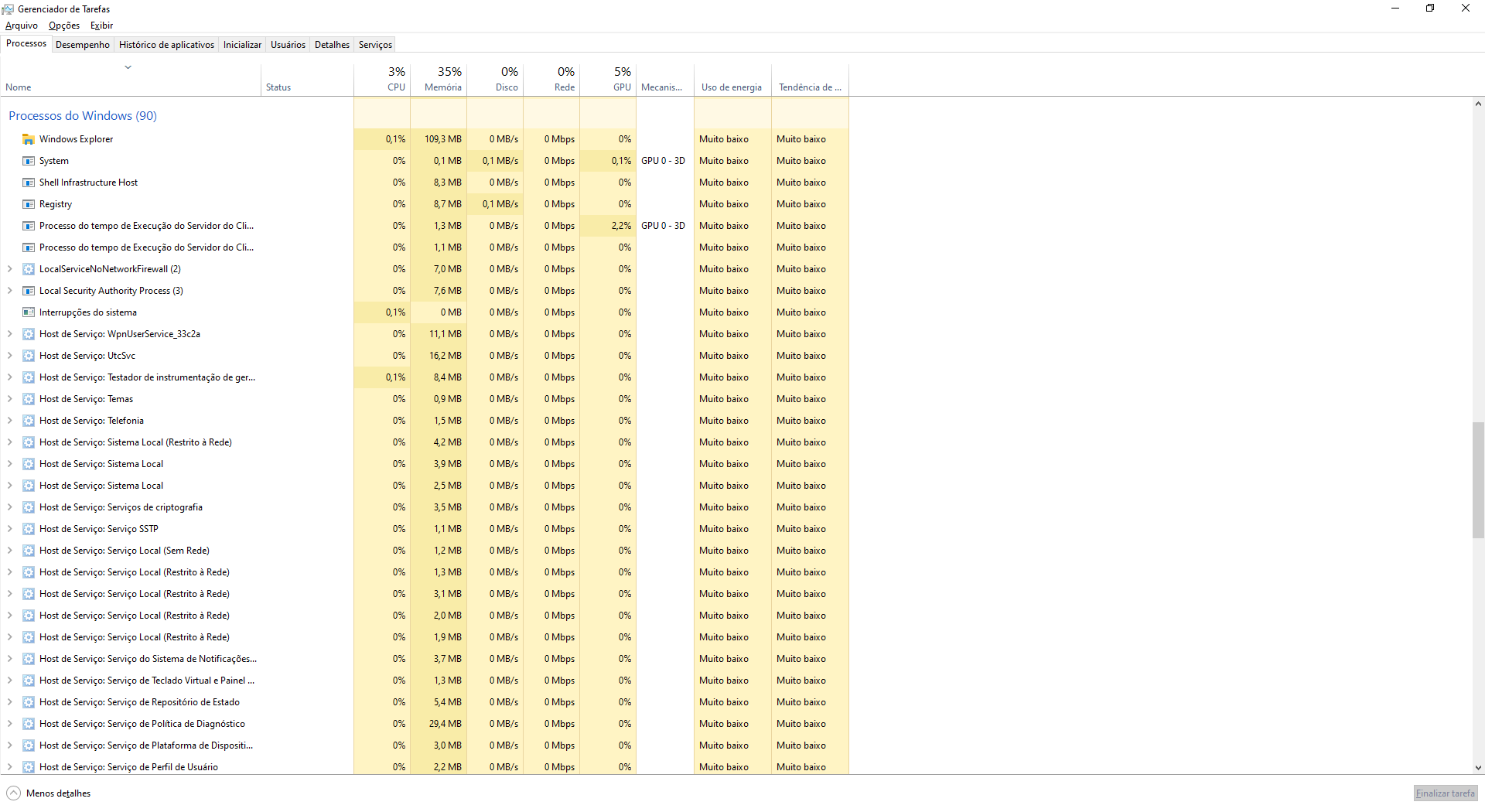This screenshot has width=1485, height=812.
Task: Click the Telefonia service host icon
Action: 29,421
